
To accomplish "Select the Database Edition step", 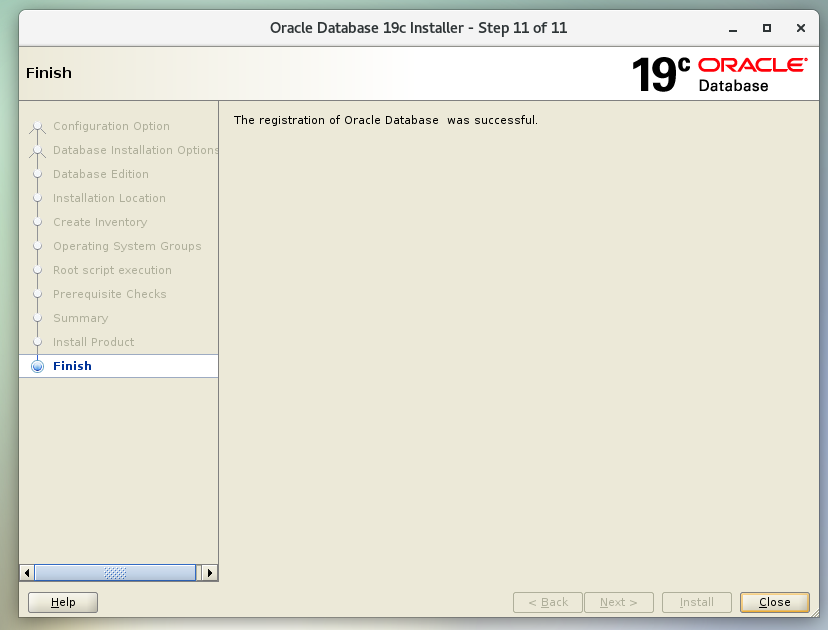I will tap(101, 174).
